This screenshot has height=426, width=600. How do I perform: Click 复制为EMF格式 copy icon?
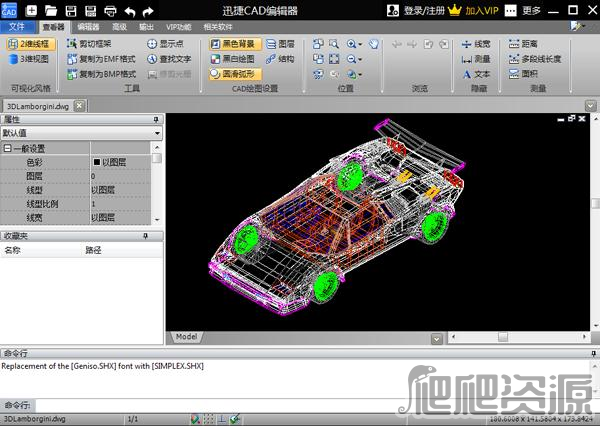point(72,59)
